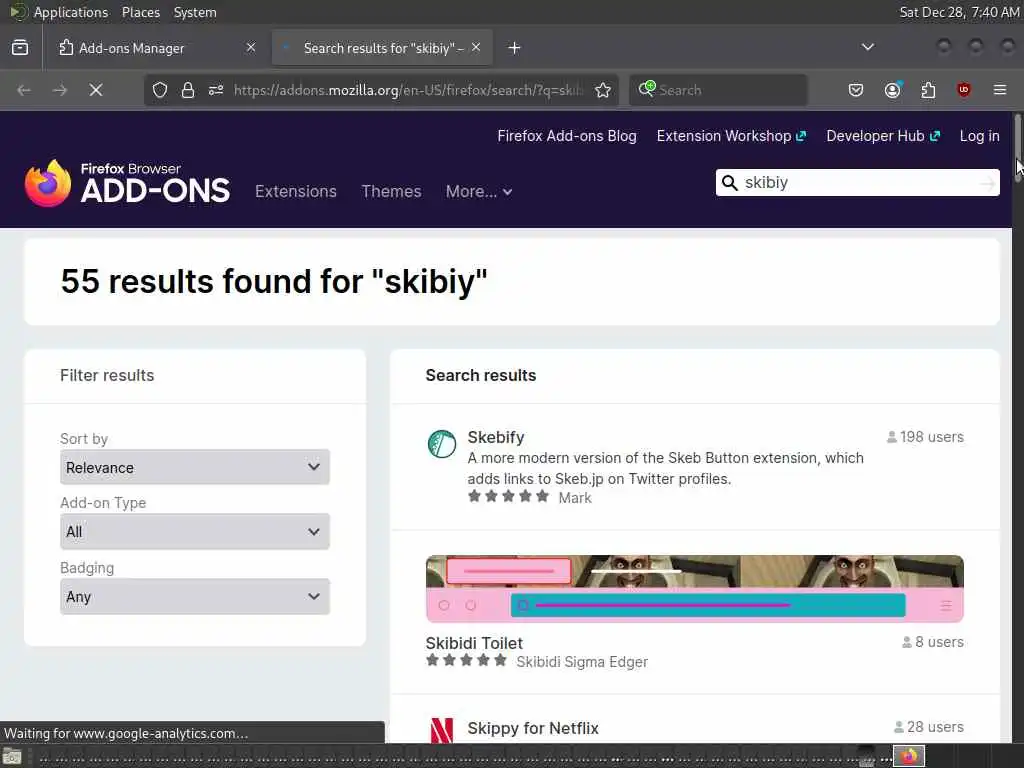Go to the Themes section
This screenshot has height=768, width=1024.
[x=391, y=191]
